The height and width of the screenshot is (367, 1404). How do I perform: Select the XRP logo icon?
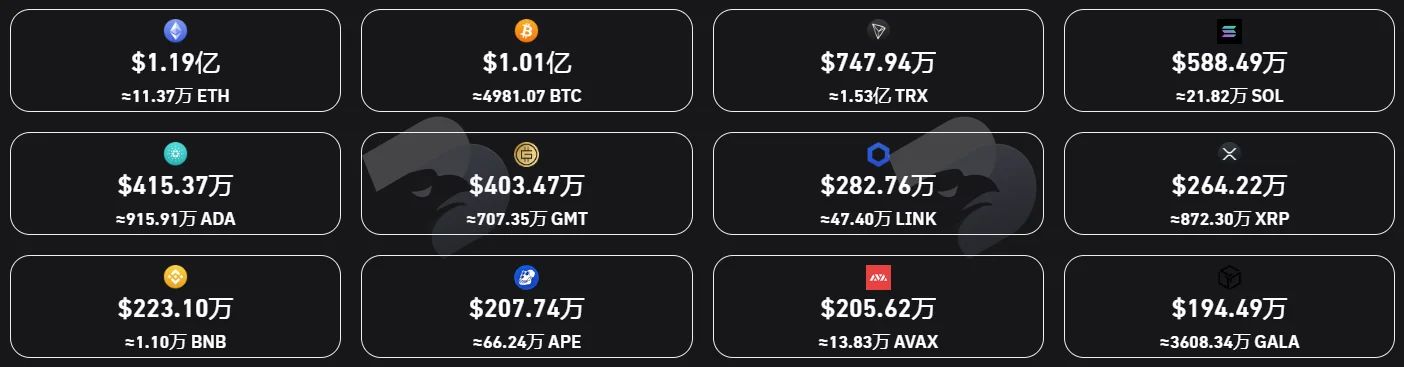coord(1229,154)
